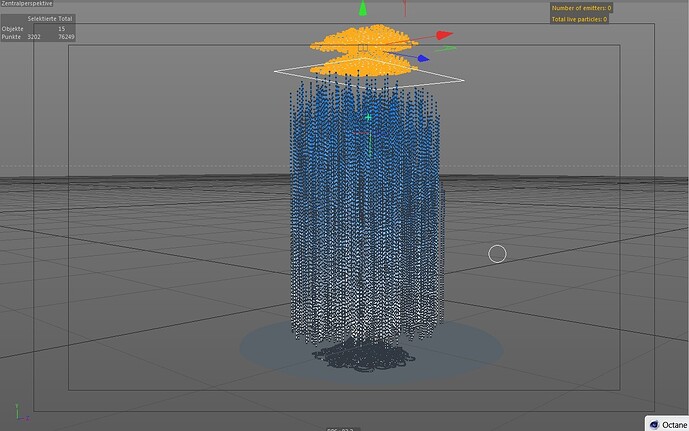Click the objects total value 15
The image size is (689, 431).
pyautogui.click(x=62, y=29)
